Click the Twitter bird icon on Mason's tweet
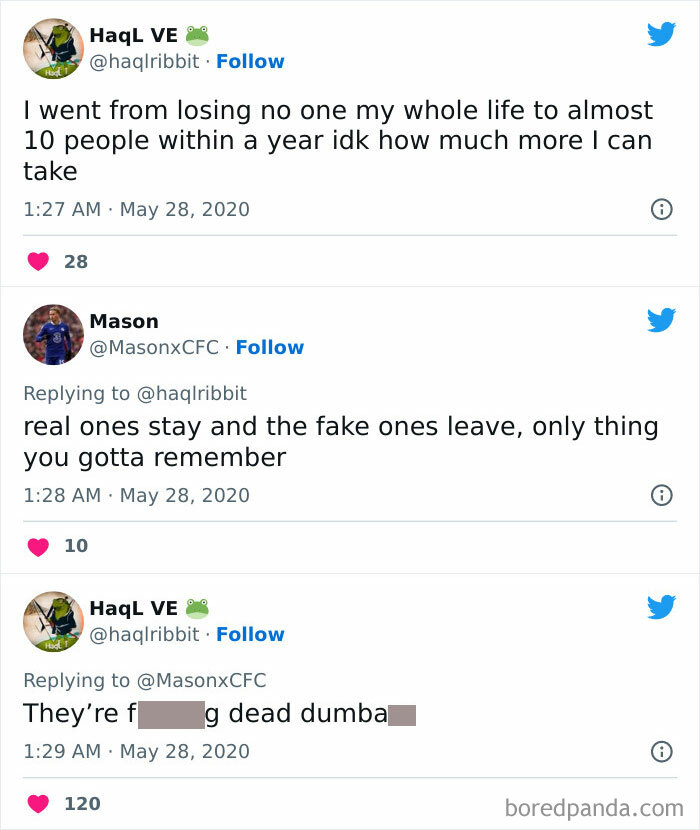700x830 pixels. point(661,321)
